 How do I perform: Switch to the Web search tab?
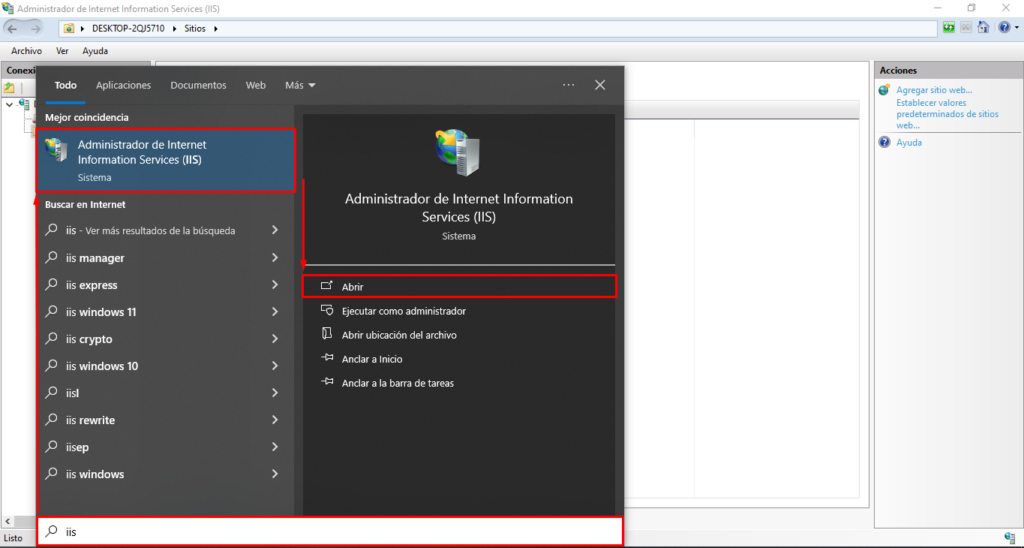255,86
